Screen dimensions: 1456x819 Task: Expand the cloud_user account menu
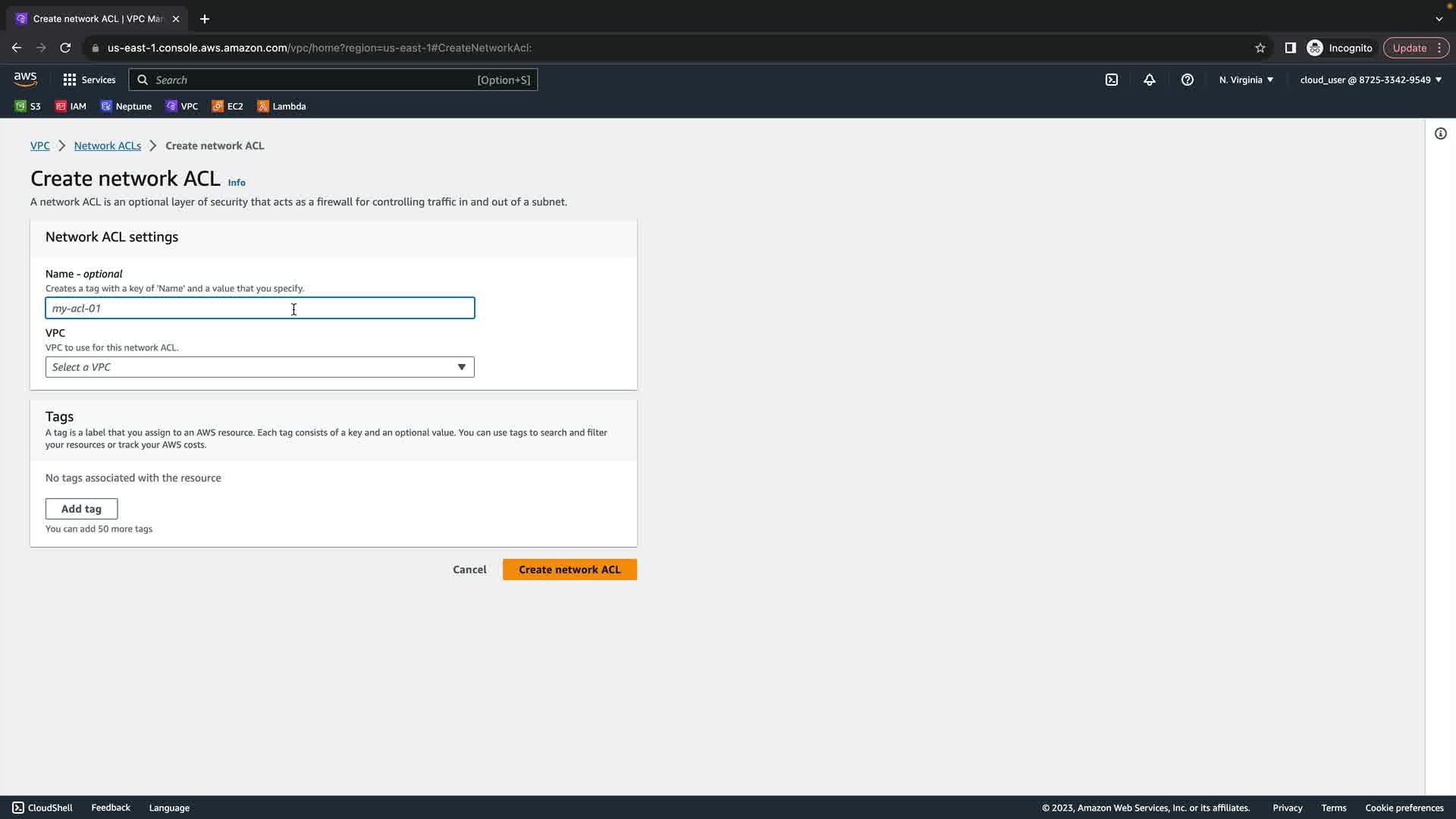[x=1370, y=80]
